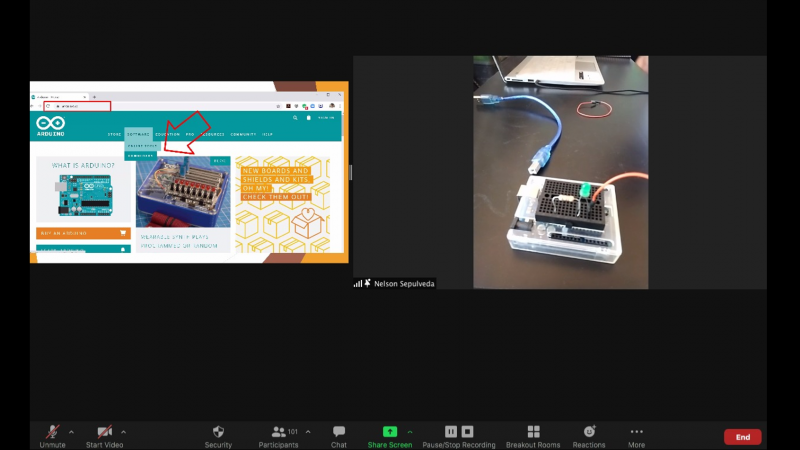Expand audio options arrow beside Unmute
This screenshot has height=450, width=800.
pos(71,431)
